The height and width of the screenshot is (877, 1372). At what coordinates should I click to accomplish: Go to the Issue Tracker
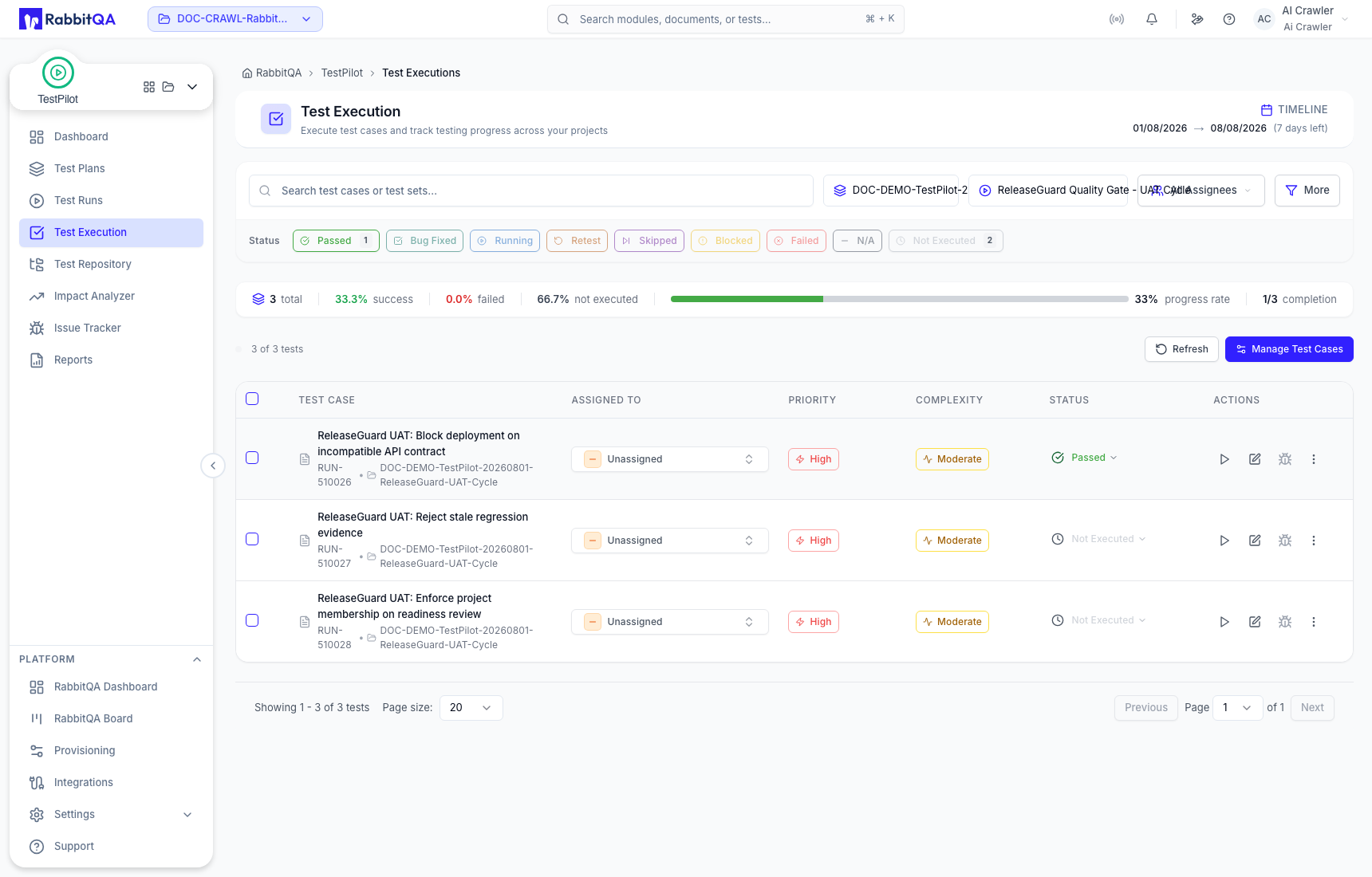[112, 328]
